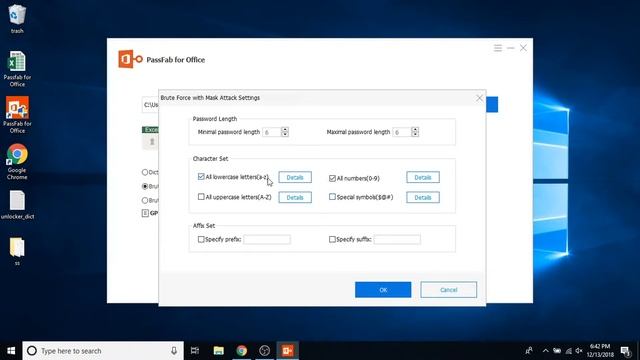640x360 pixels.
Task: Open the PassFab hamburger menu icon
Action: click(498, 48)
